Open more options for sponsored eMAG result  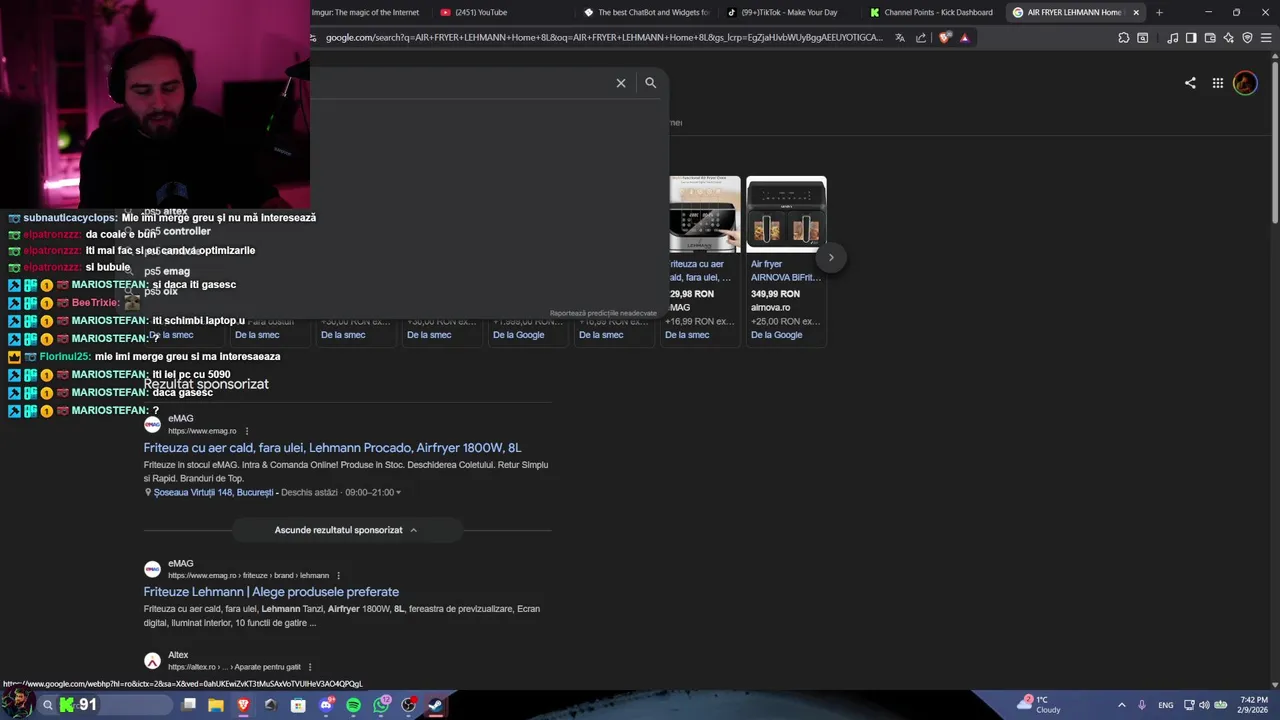[x=247, y=431]
